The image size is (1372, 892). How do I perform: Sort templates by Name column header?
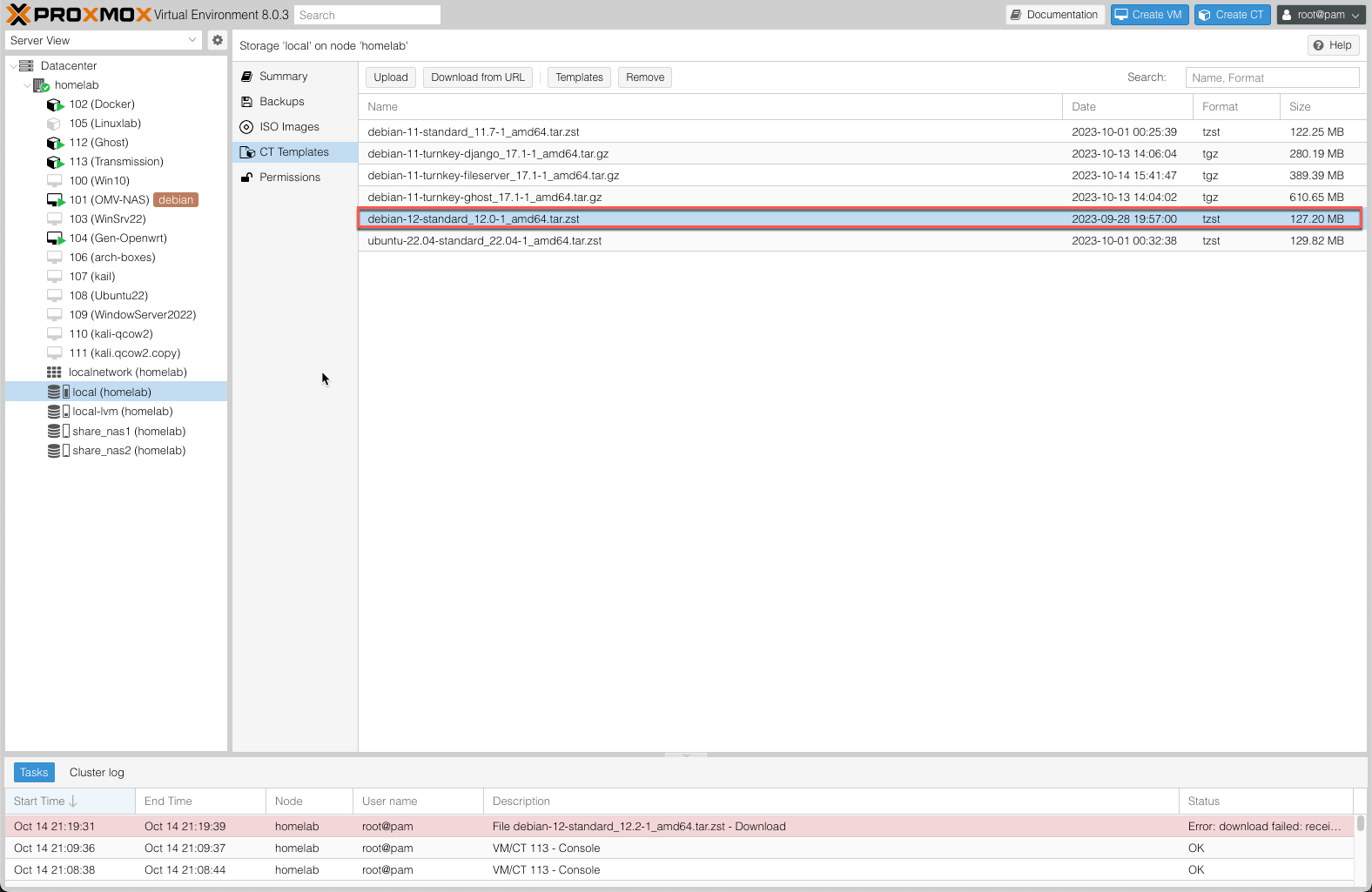(x=710, y=107)
